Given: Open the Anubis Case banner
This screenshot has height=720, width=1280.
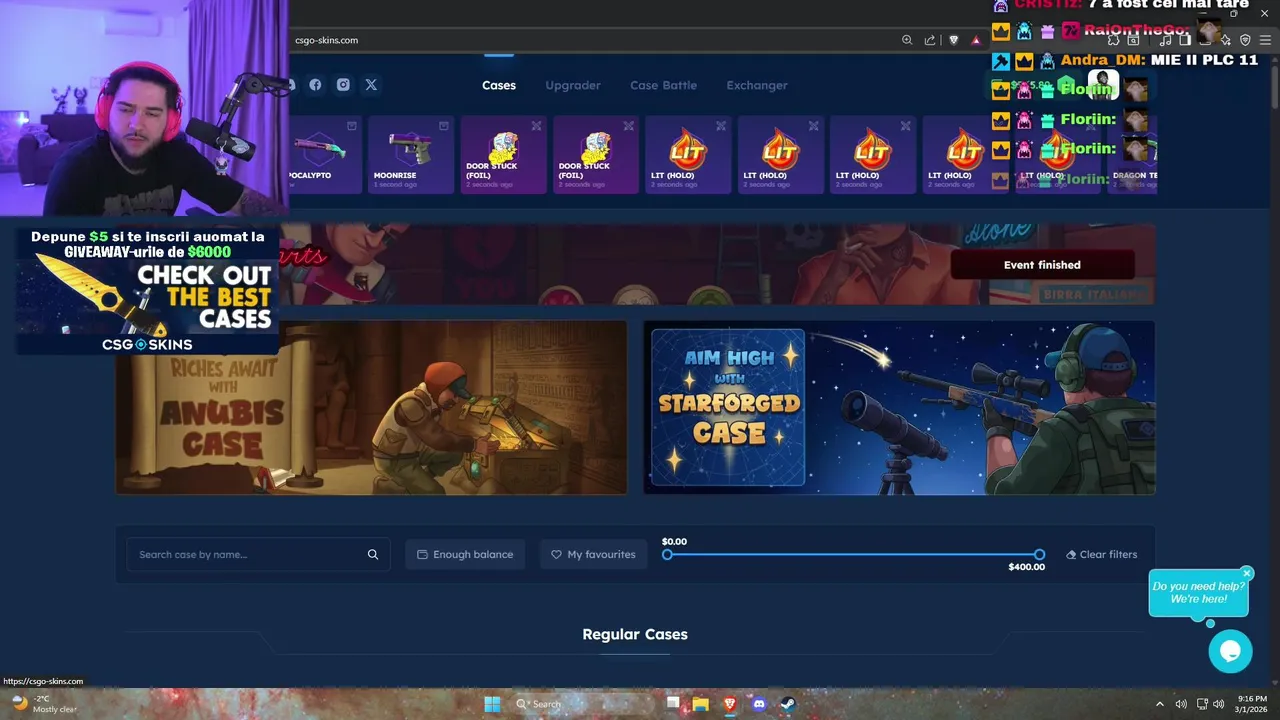Looking at the screenshot, I should tap(371, 407).
